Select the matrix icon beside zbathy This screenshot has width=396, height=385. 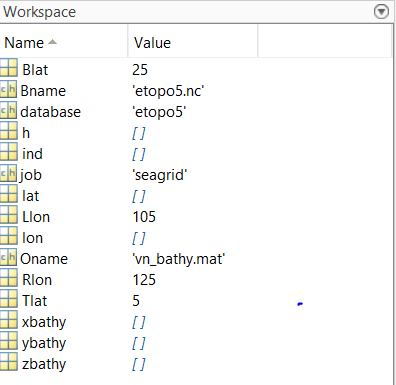point(9,362)
